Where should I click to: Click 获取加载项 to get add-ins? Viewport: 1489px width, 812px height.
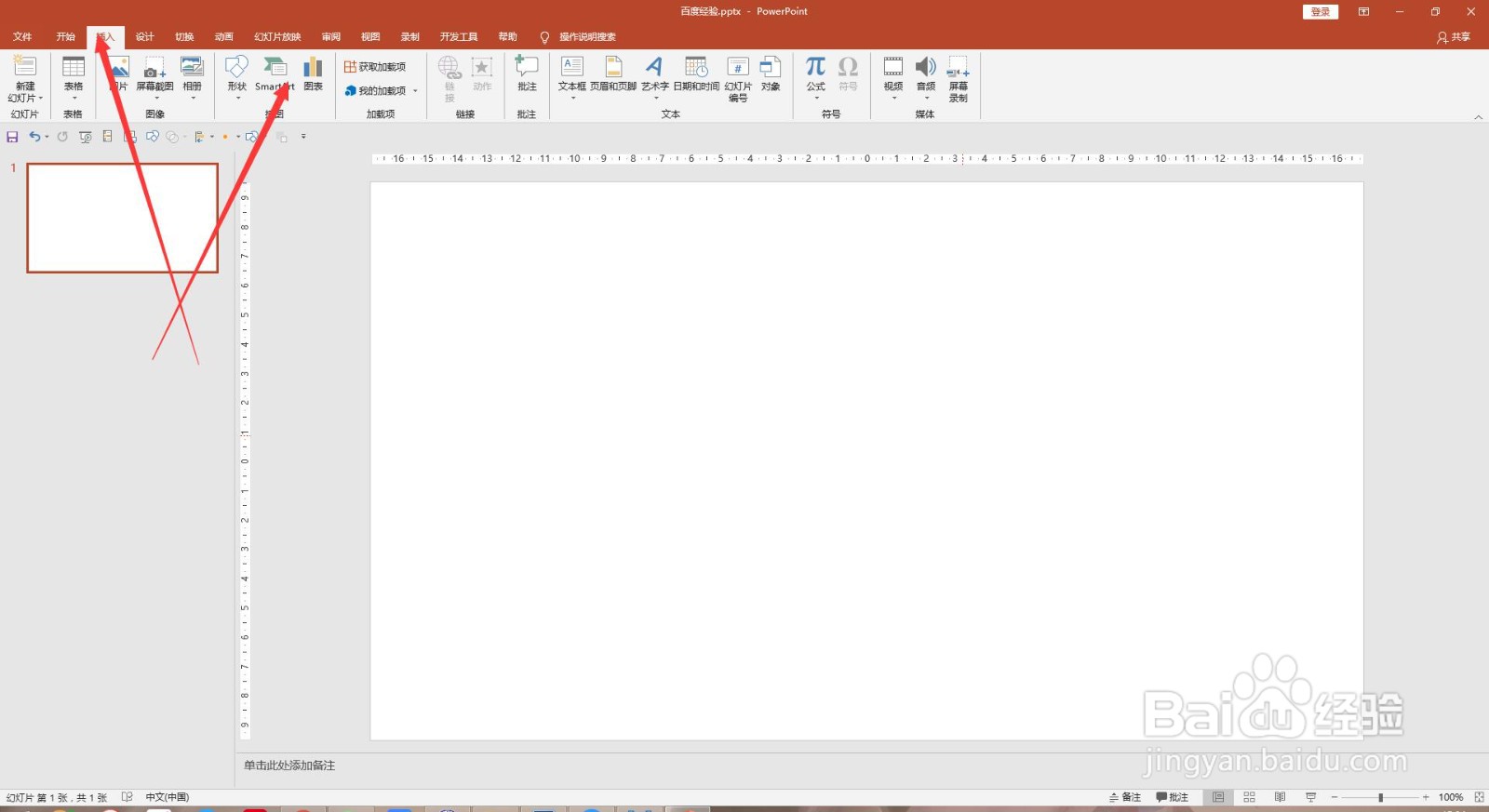[x=375, y=67]
